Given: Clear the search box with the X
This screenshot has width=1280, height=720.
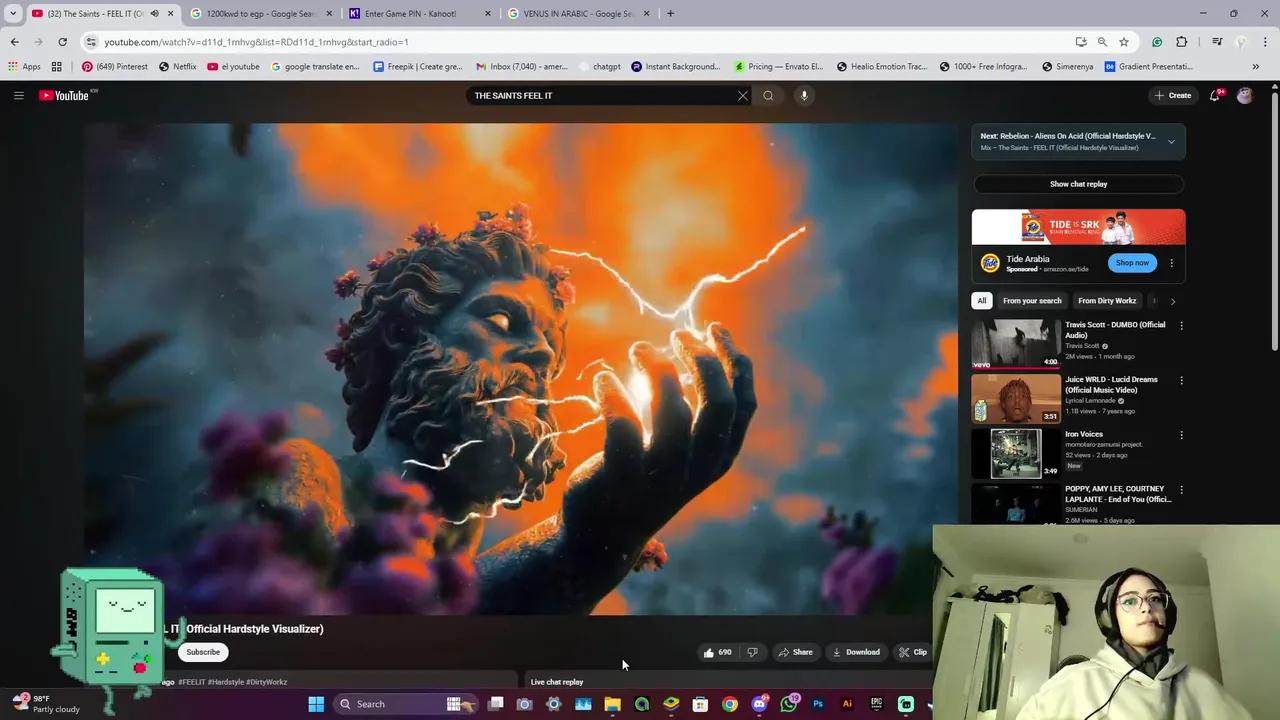Looking at the screenshot, I should (743, 95).
